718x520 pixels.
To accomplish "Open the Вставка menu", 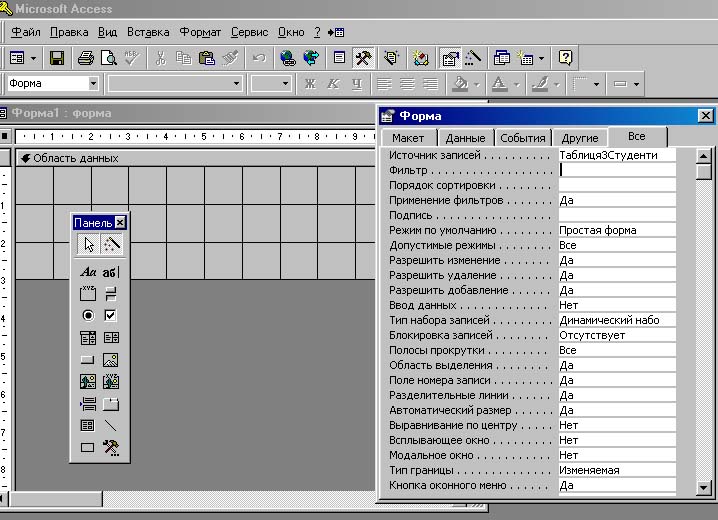I will (148, 32).
